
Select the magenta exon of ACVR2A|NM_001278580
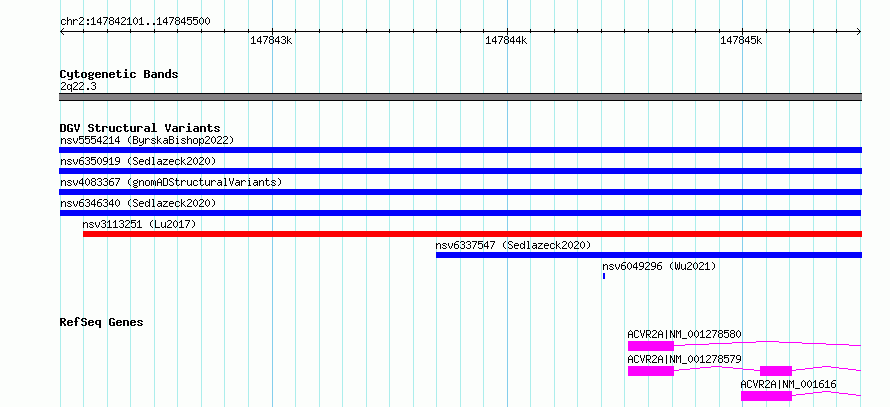(x=650, y=346)
